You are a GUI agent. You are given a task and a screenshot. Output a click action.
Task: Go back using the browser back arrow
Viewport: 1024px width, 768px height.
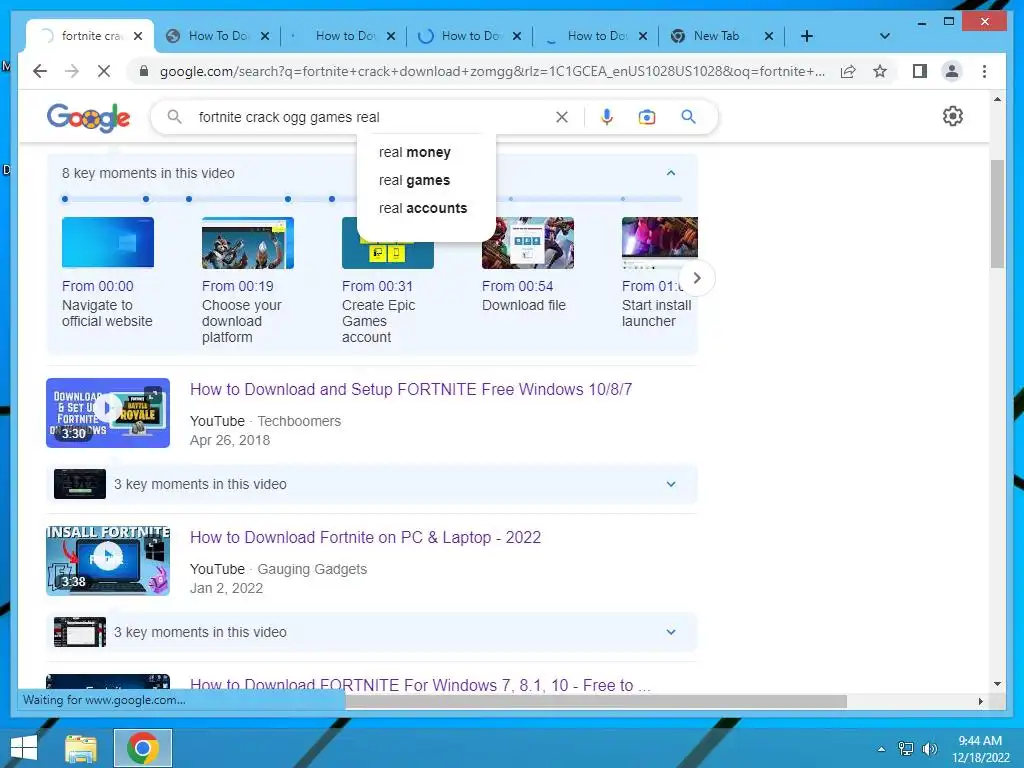point(40,71)
